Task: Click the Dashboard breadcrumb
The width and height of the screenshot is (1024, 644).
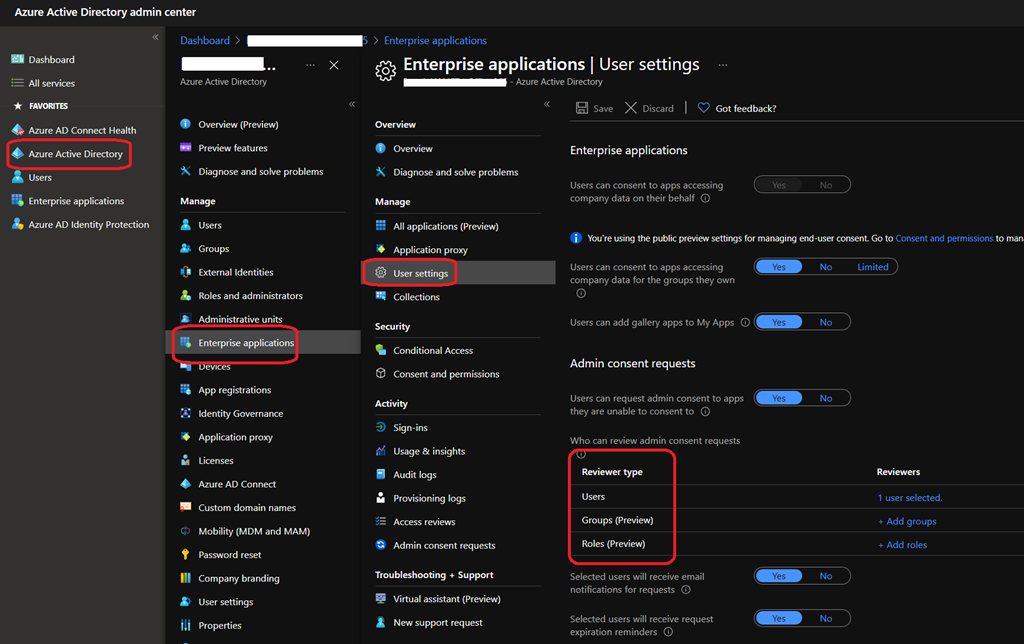Action: tap(204, 41)
